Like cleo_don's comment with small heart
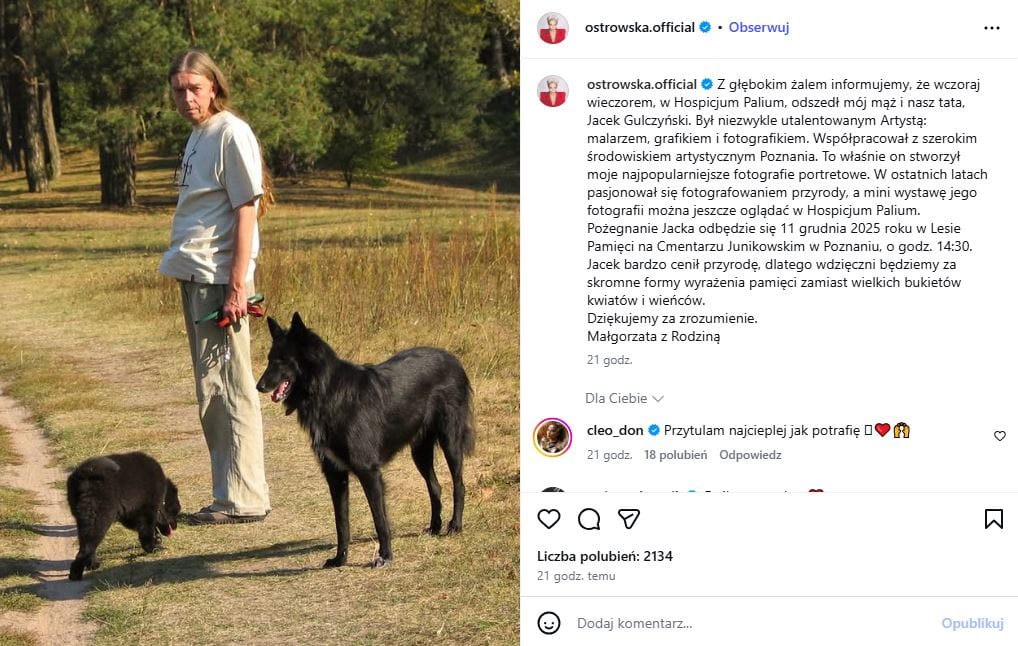 1000,436
